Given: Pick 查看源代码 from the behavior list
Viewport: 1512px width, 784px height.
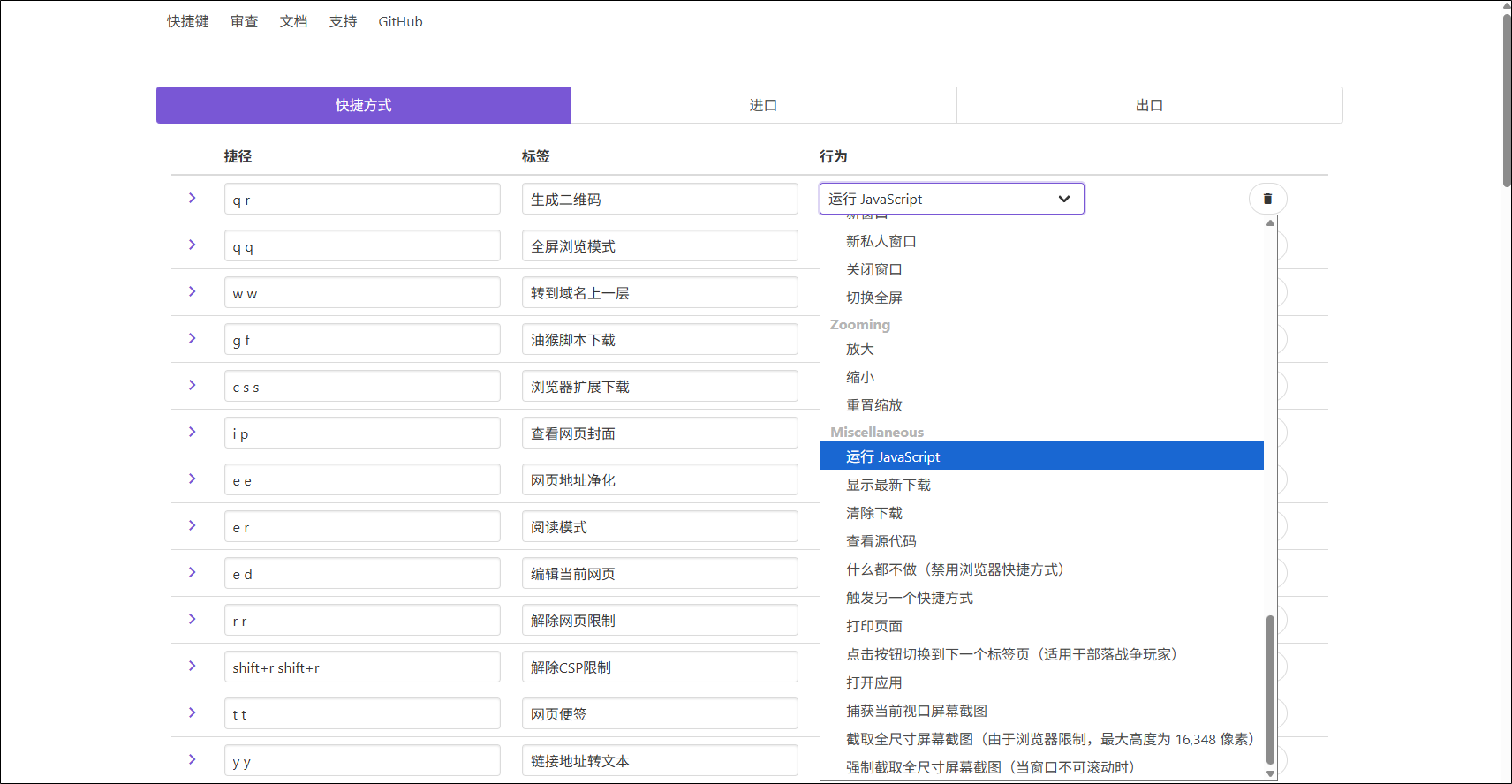Looking at the screenshot, I should (881, 541).
